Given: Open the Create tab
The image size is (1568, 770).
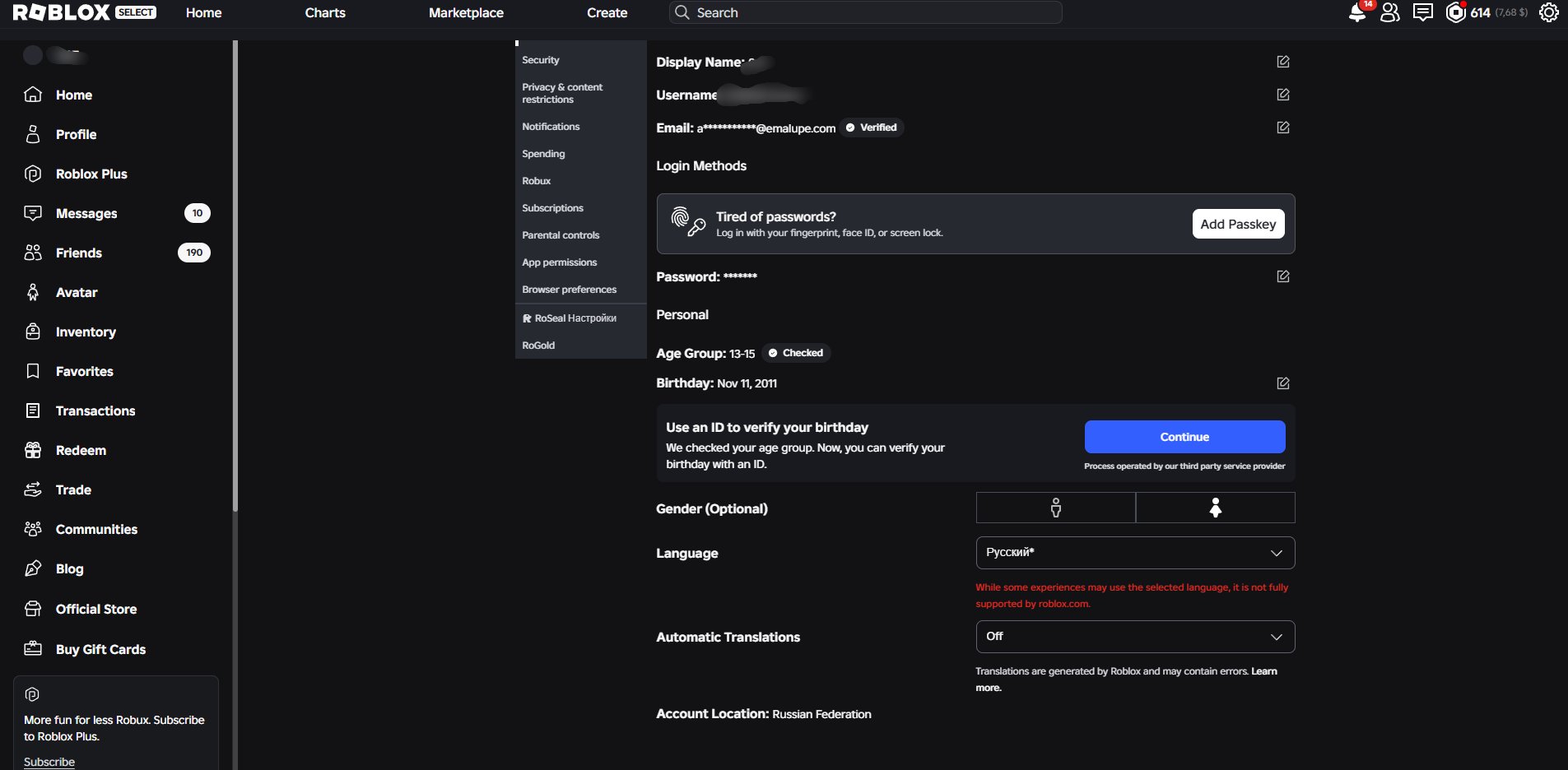Looking at the screenshot, I should pos(607,12).
